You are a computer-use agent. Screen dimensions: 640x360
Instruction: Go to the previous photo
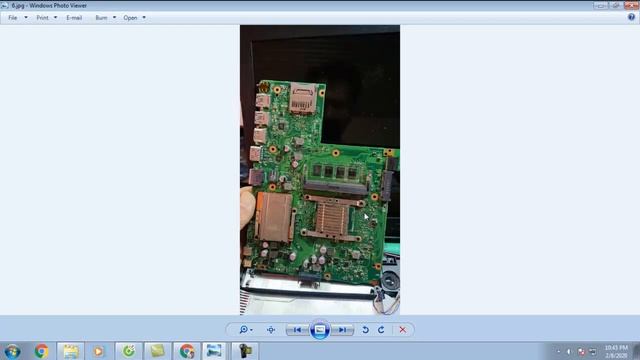297,330
